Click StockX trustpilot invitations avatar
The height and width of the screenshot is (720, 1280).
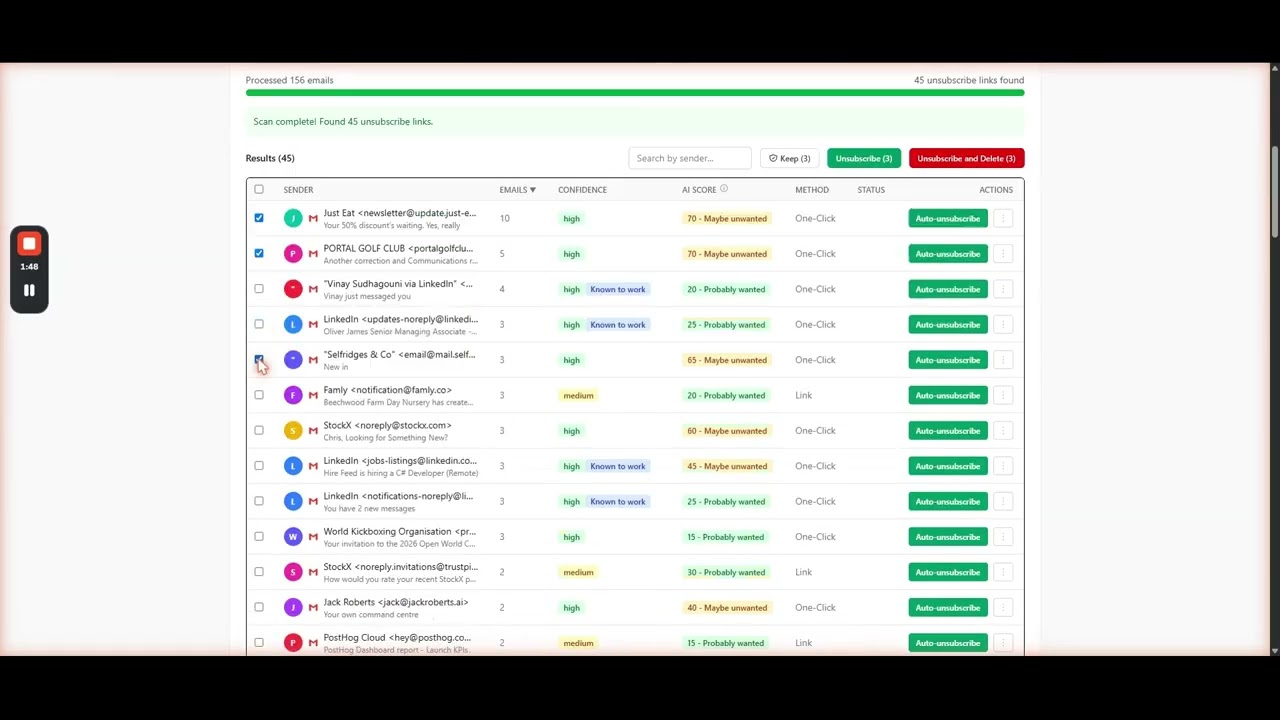pos(292,572)
